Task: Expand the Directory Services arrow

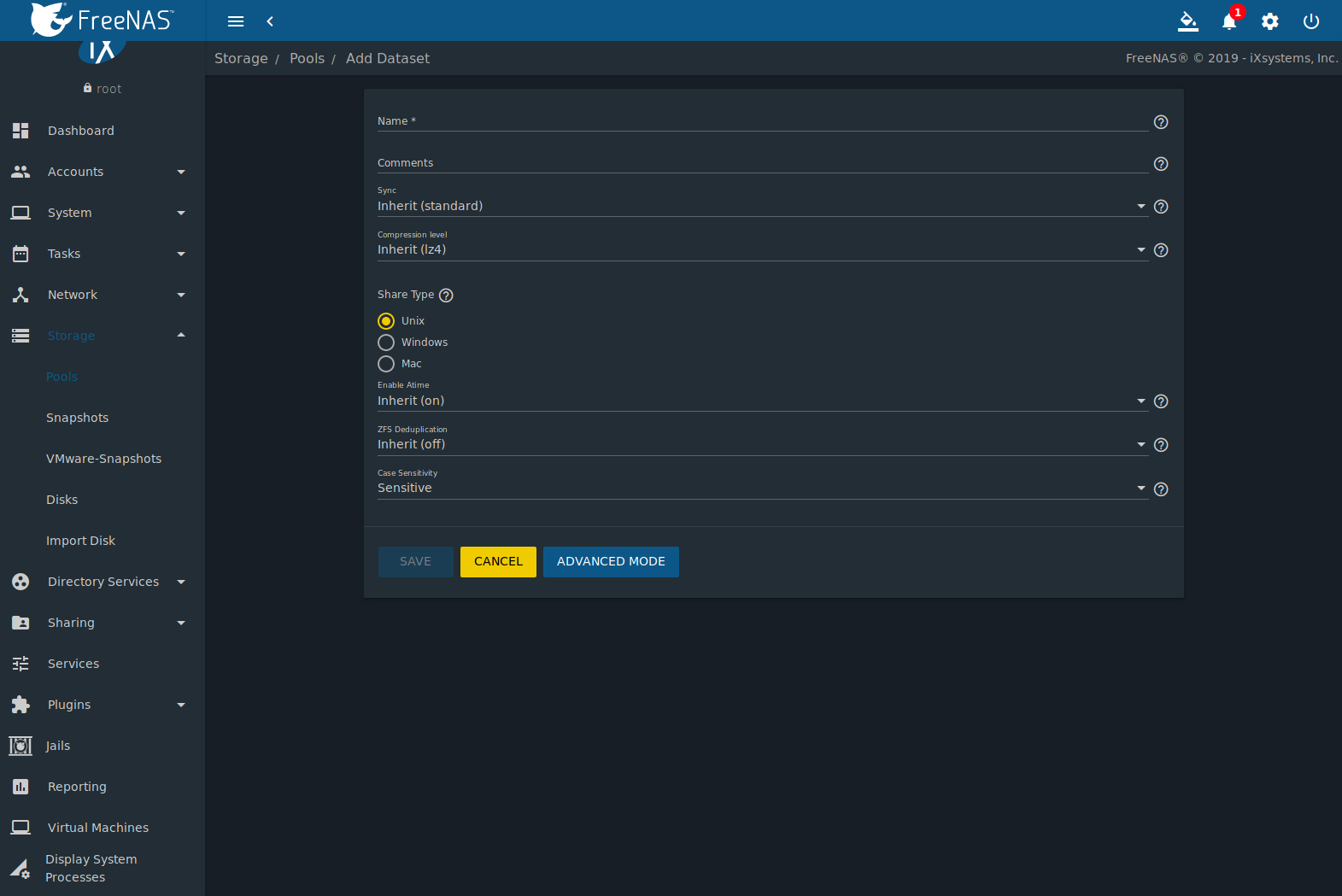Action: point(181,582)
